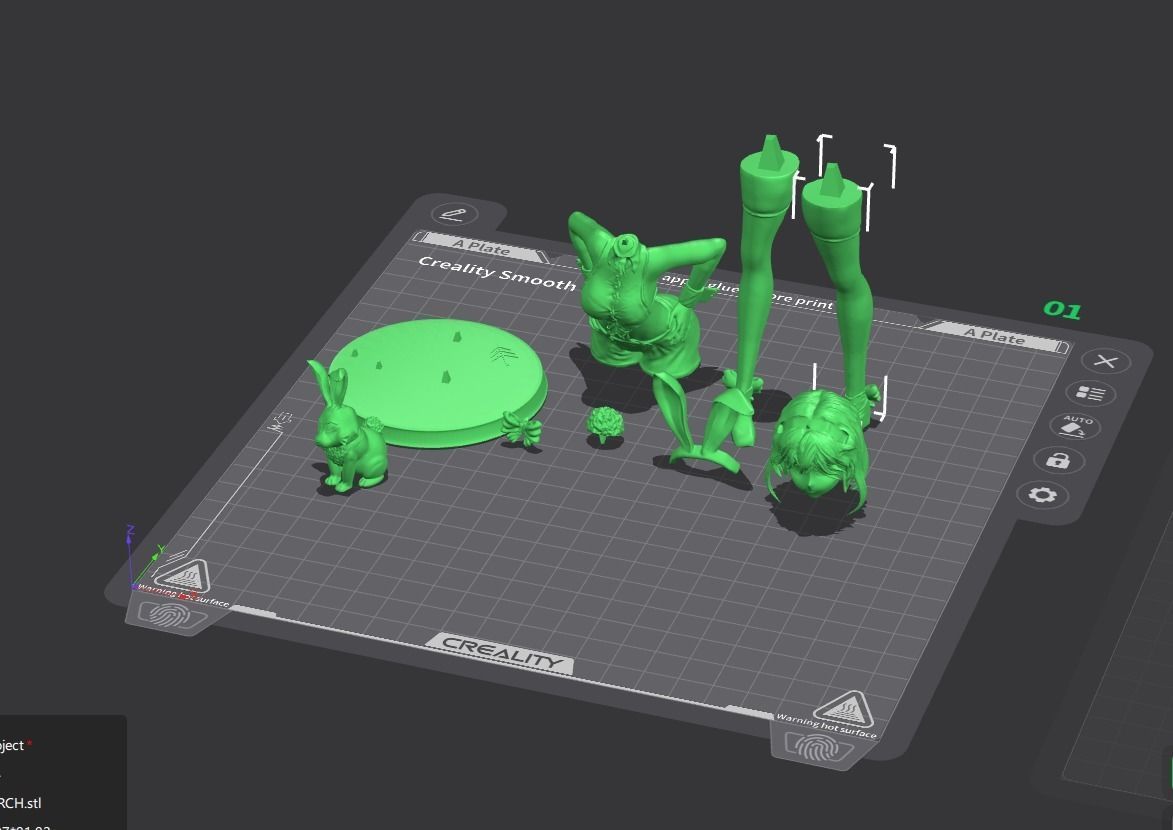The image size is (1173, 830).
Task: Click the CREALITY logo on the plate
Action: 500,653
